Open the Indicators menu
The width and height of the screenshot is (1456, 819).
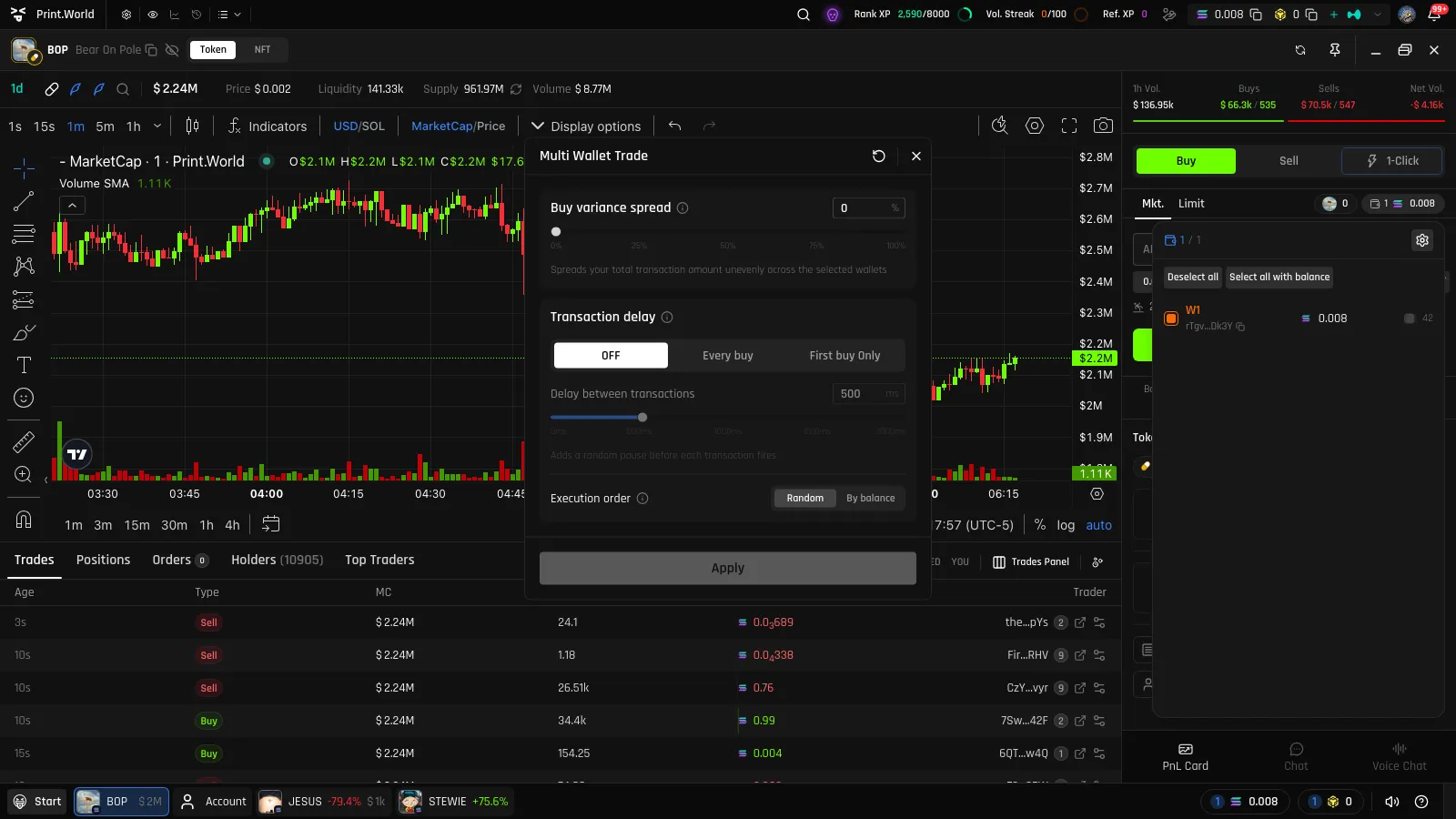(x=267, y=126)
